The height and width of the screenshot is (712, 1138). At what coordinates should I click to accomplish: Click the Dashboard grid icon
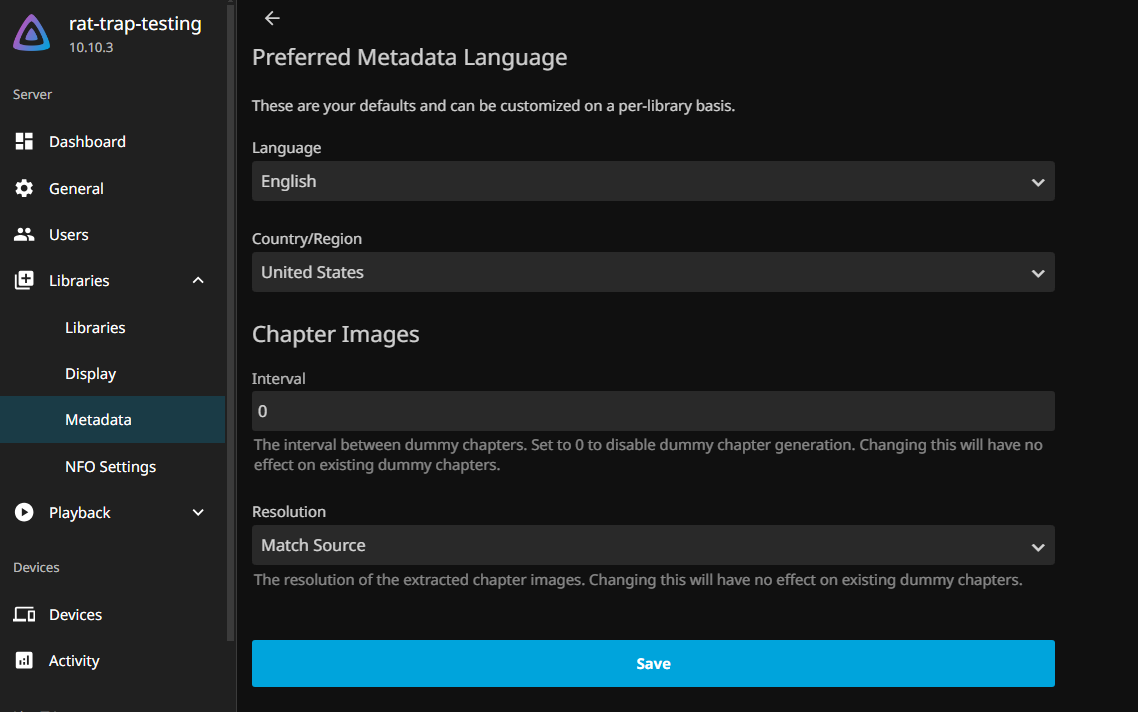pos(25,142)
